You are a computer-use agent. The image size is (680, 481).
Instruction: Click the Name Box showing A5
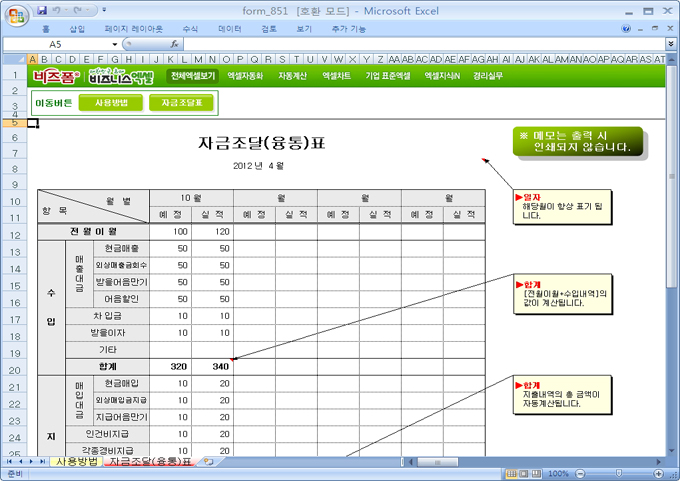click(x=56, y=44)
